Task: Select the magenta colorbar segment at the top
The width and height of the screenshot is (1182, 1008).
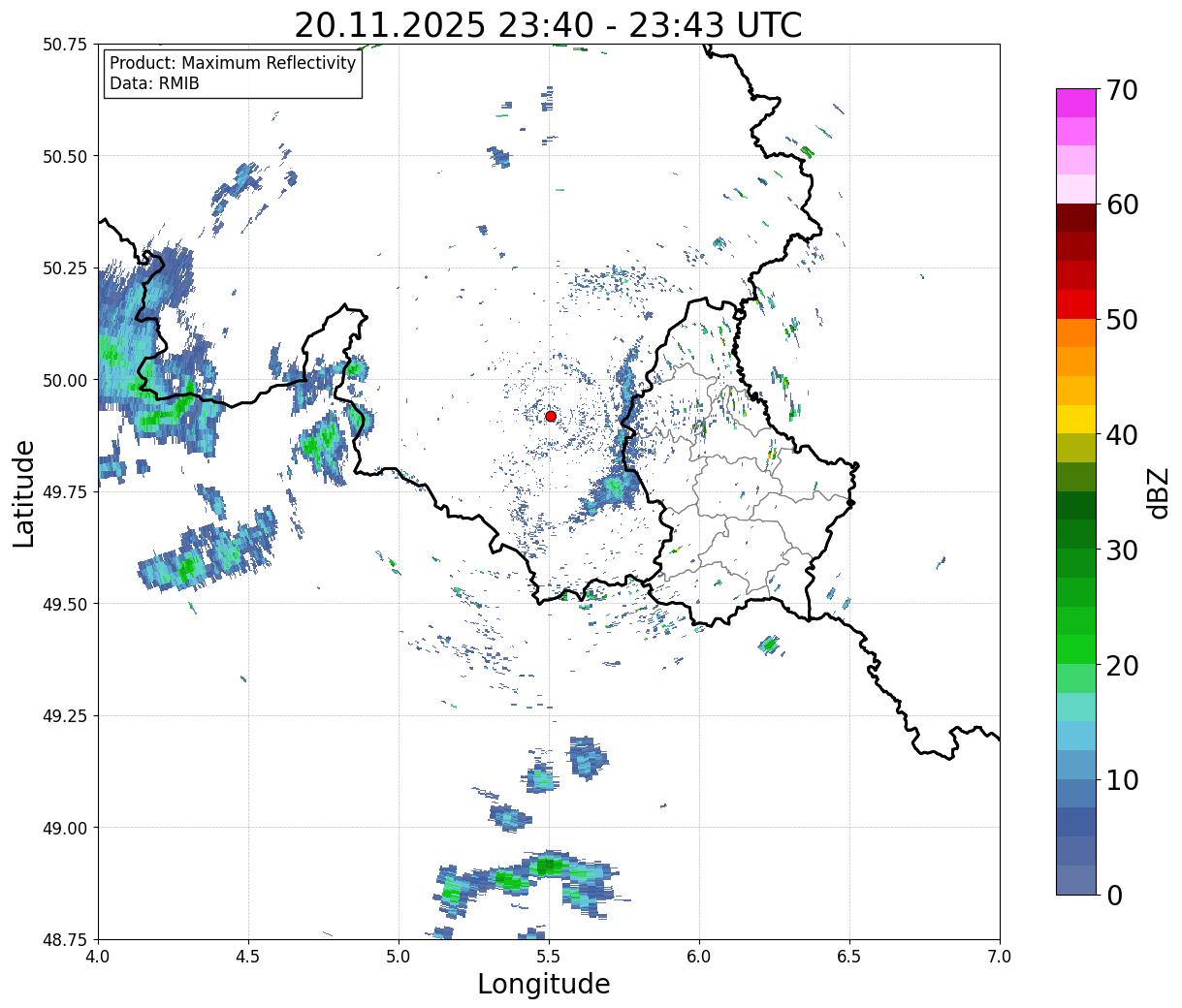Action: point(1075,103)
